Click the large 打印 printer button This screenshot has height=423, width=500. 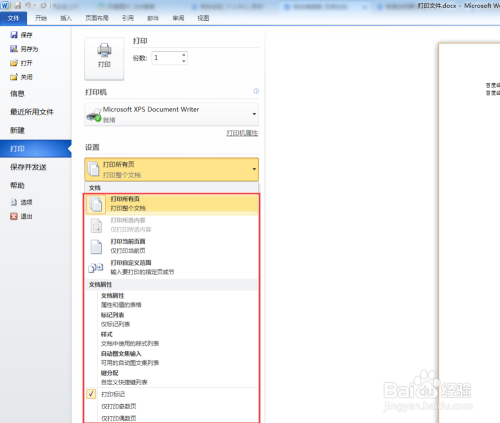[104, 59]
